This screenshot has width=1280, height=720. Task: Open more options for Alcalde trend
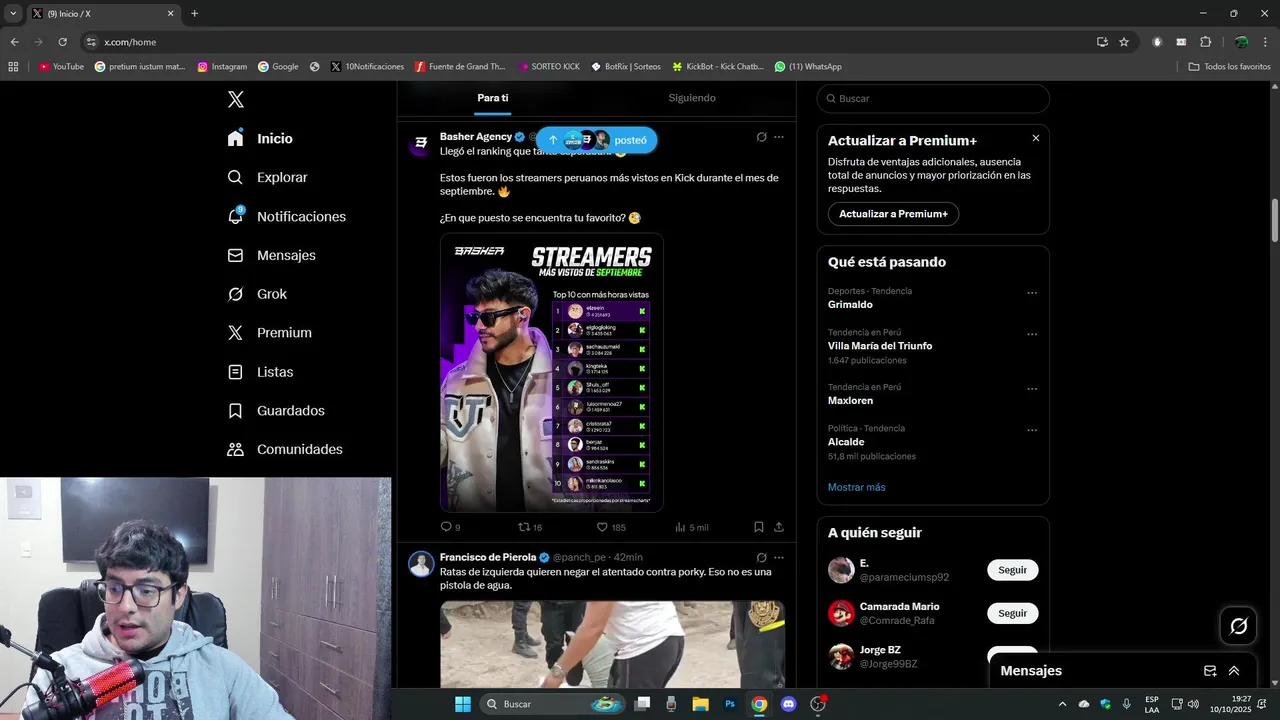tap(1032, 430)
